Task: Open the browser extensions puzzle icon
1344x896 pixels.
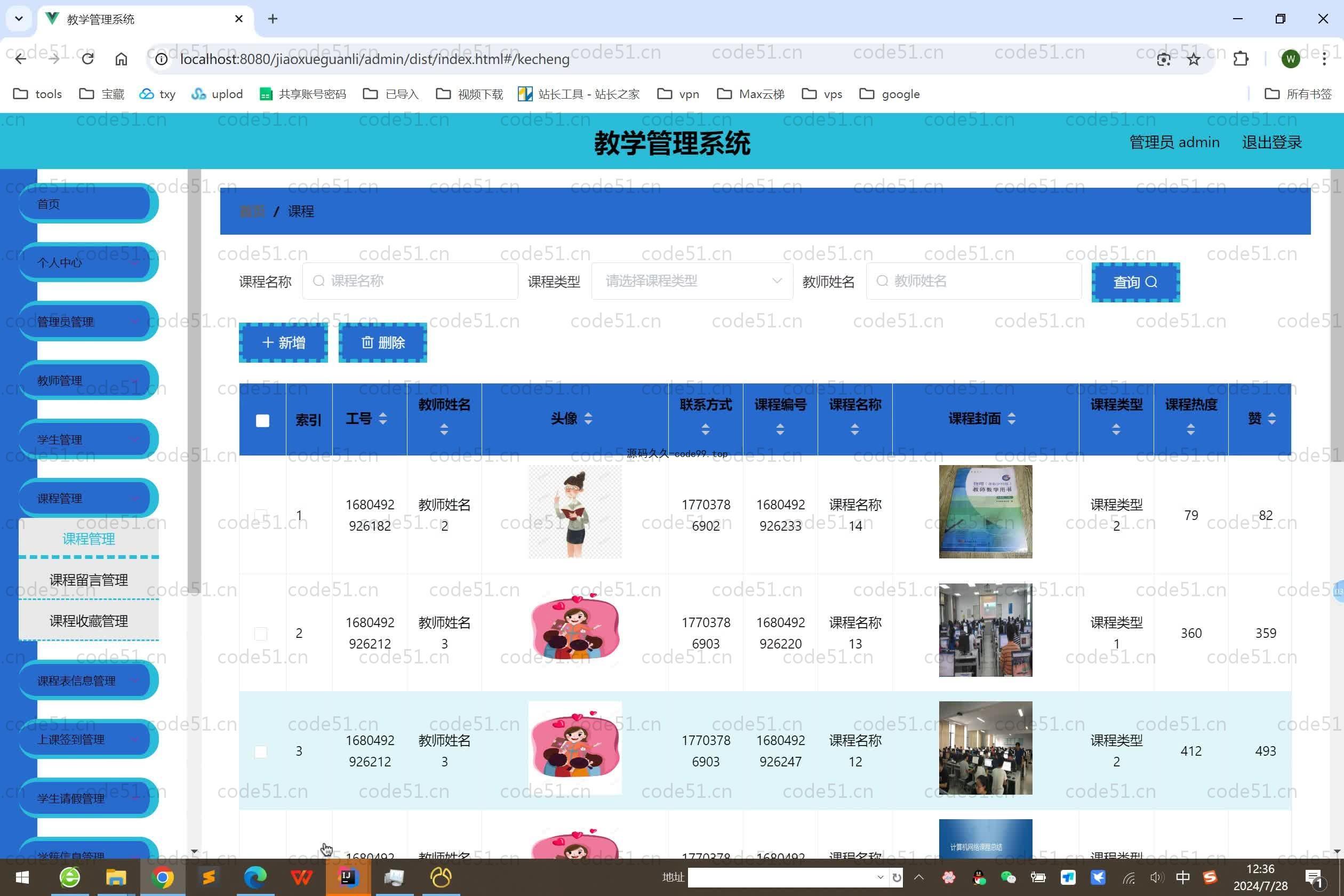Action: [x=1241, y=59]
